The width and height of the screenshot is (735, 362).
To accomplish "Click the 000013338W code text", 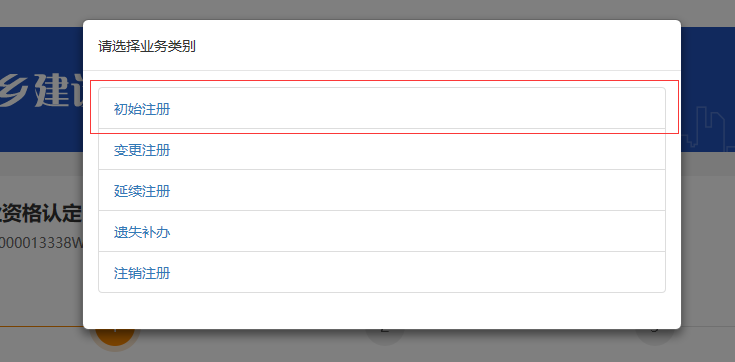I will coord(41,242).
